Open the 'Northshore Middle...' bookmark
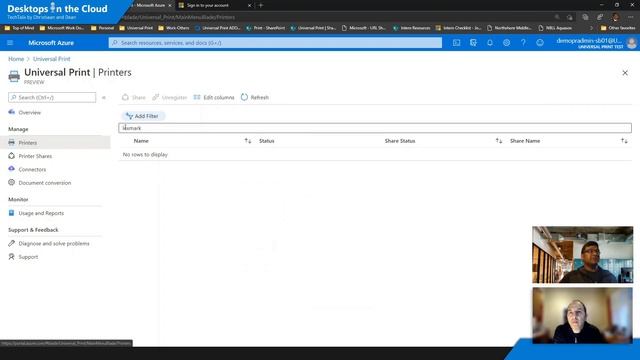Screen dimensions: 640x360 [509, 28]
